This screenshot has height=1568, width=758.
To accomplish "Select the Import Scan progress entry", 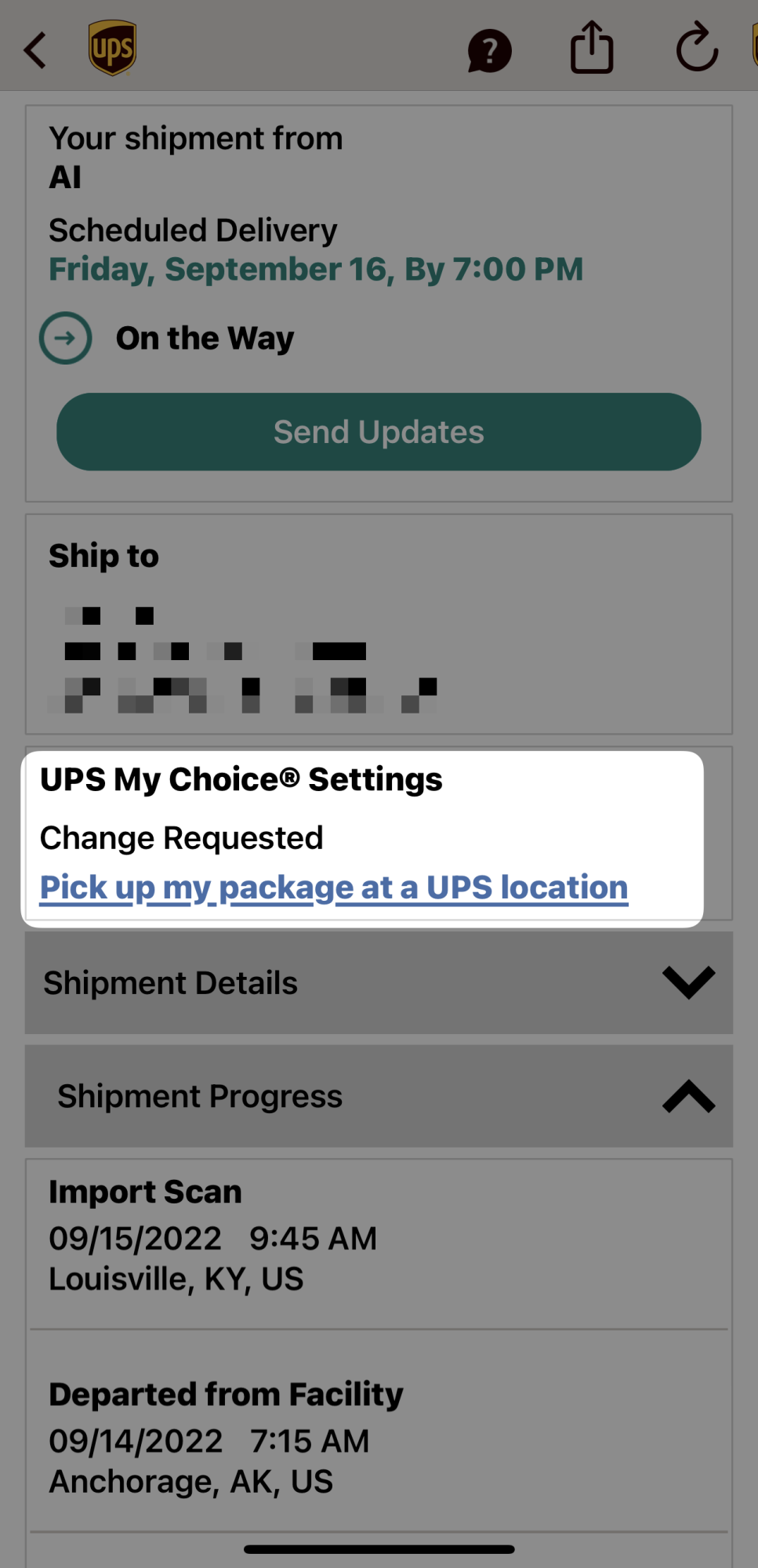I will click(213, 1236).
